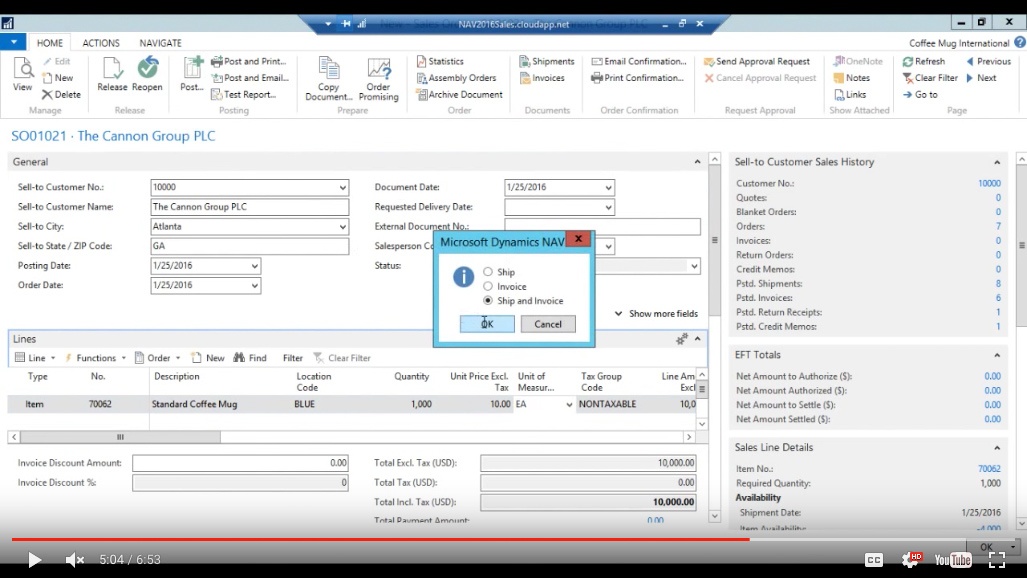1027x578 pixels.
Task: Choose Post and Email...
Action: pos(250,77)
